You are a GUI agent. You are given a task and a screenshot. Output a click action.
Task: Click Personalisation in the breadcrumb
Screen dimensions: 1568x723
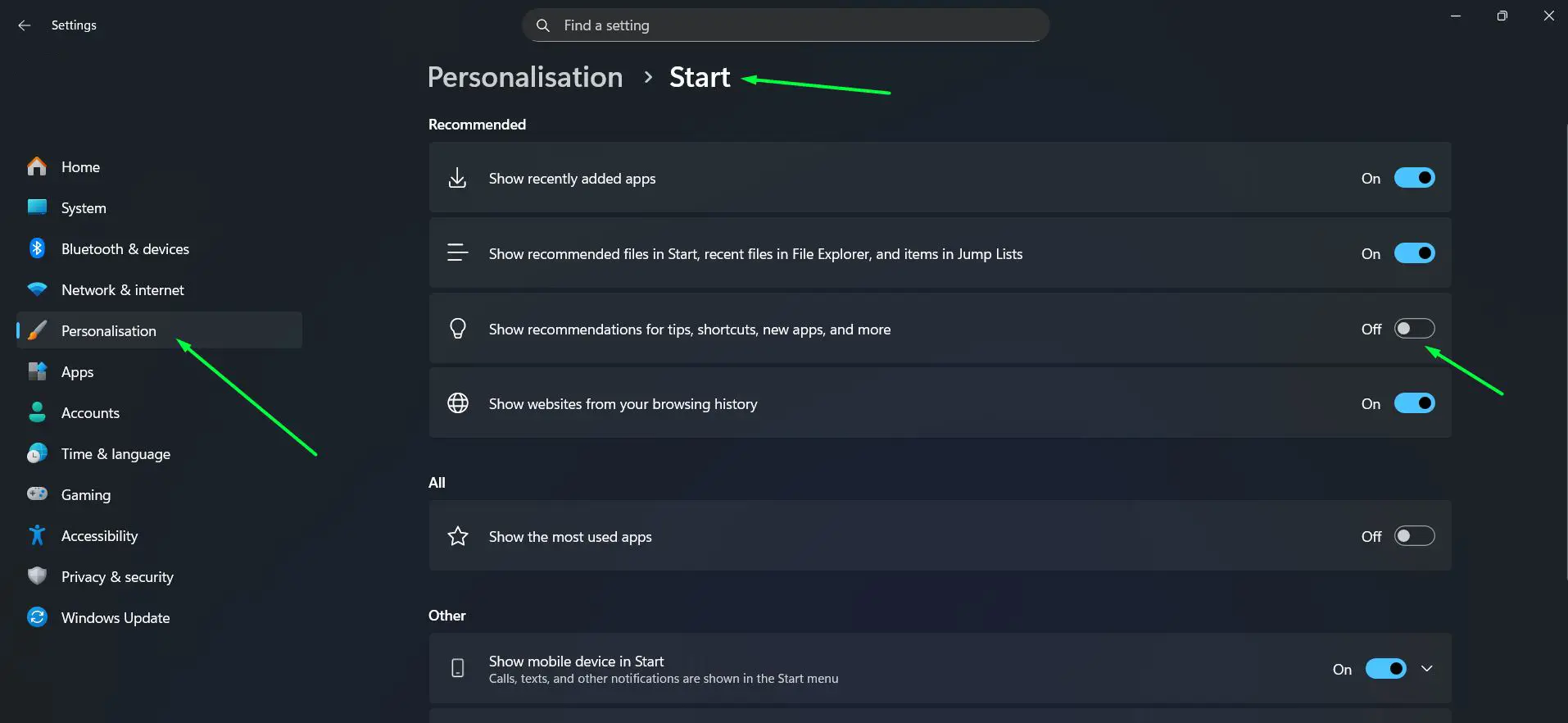point(524,76)
